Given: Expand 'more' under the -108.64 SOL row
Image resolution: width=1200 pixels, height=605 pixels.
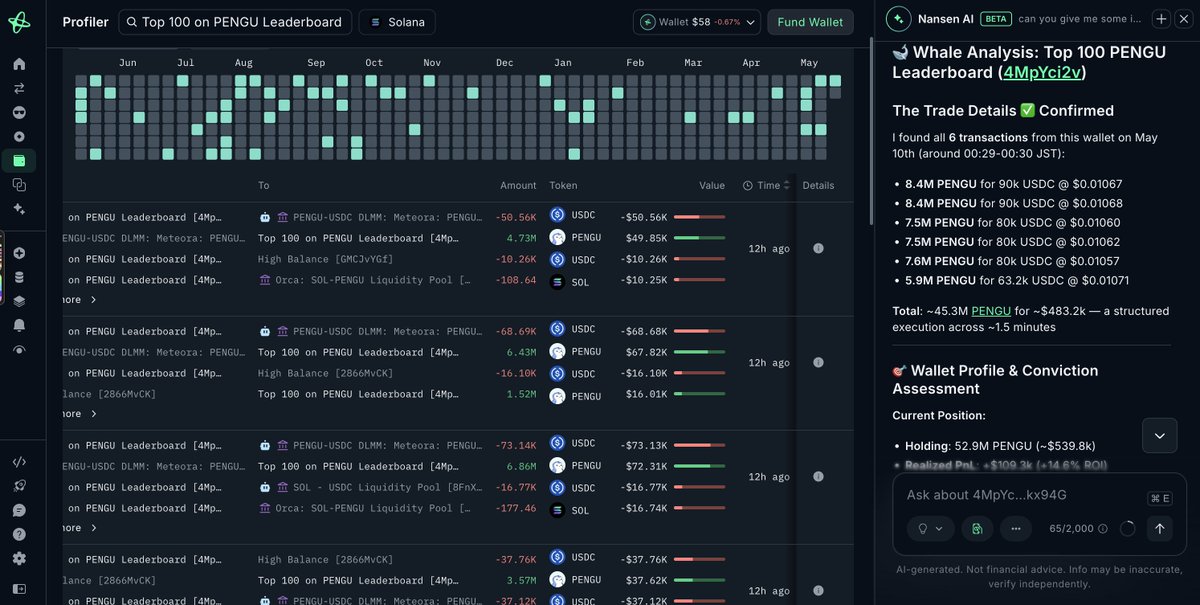Looking at the screenshot, I should click(80, 300).
